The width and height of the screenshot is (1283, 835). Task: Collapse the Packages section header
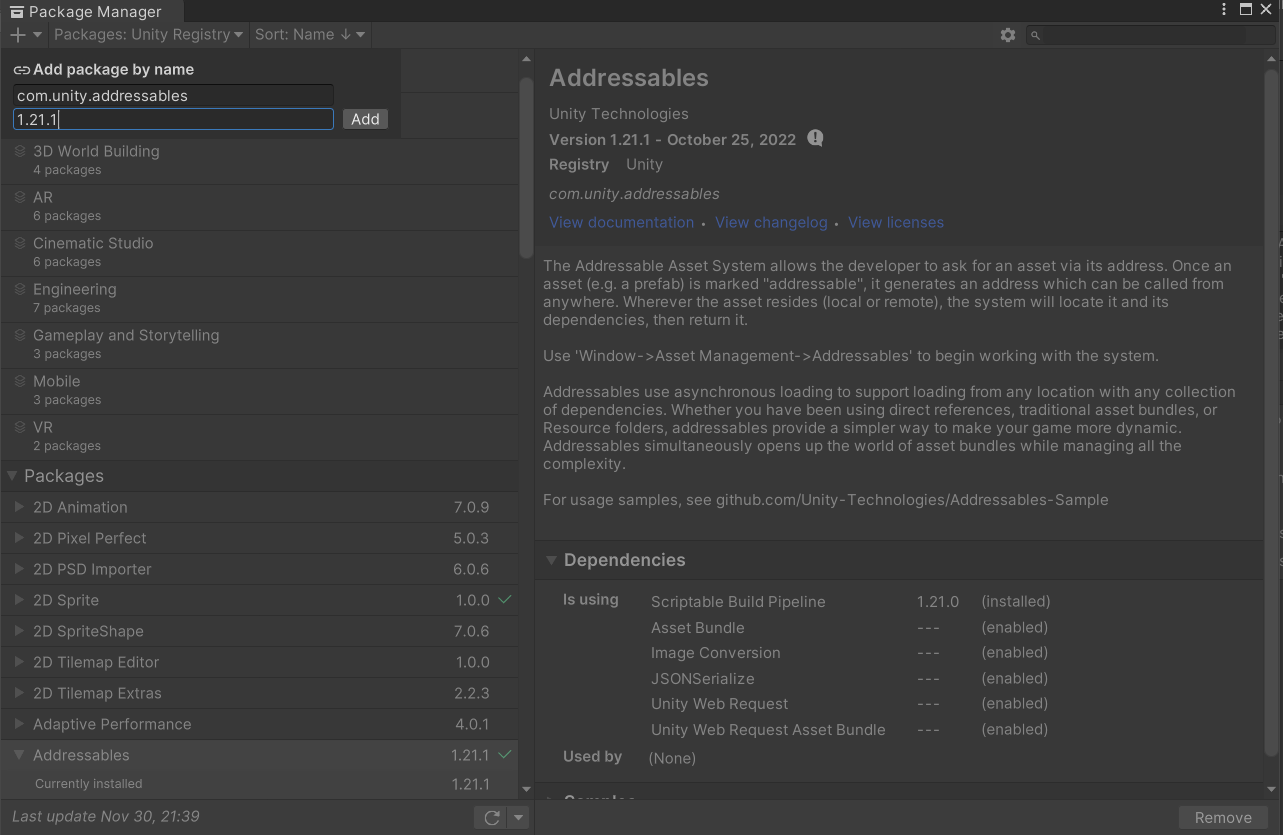[x=12, y=476]
